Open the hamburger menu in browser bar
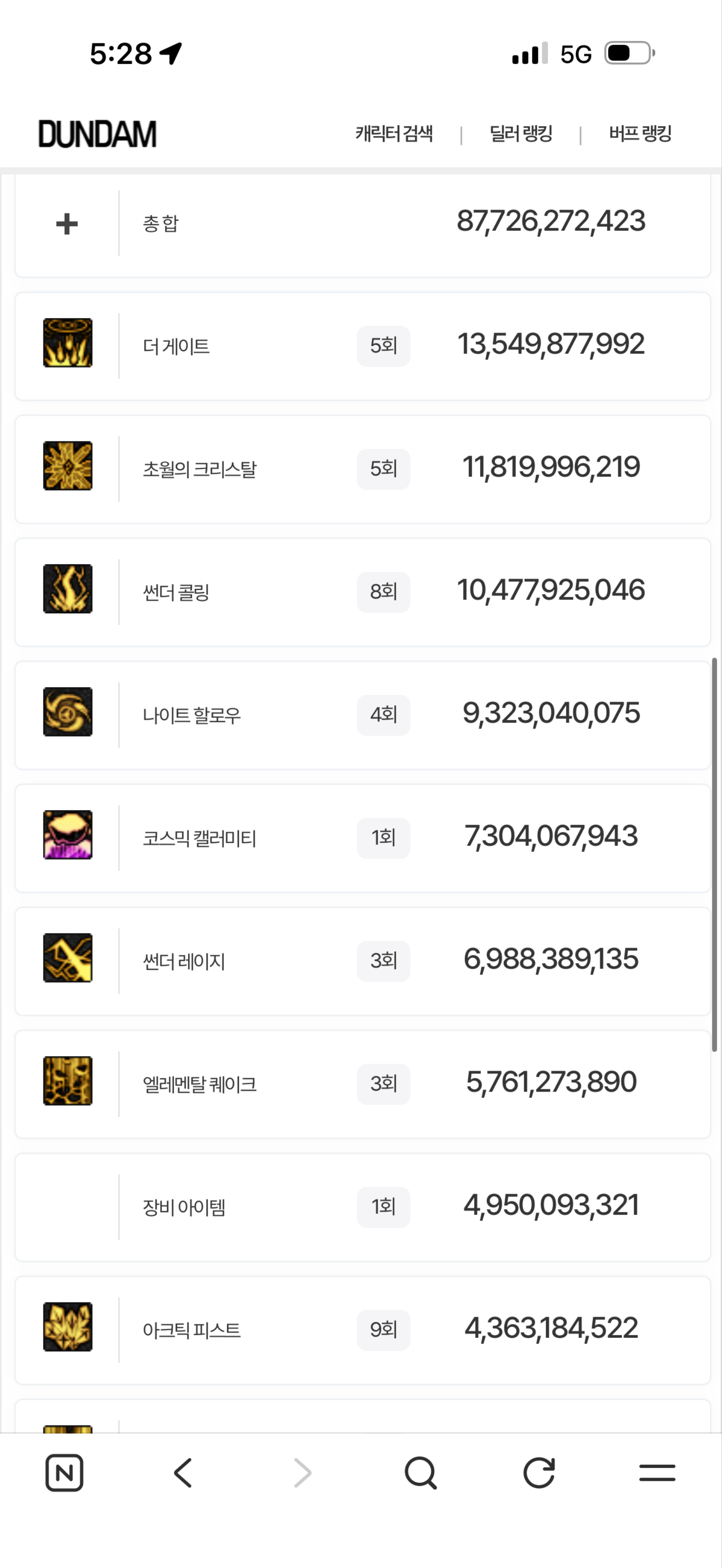Viewport: 722px width, 1568px height. pos(657,1473)
